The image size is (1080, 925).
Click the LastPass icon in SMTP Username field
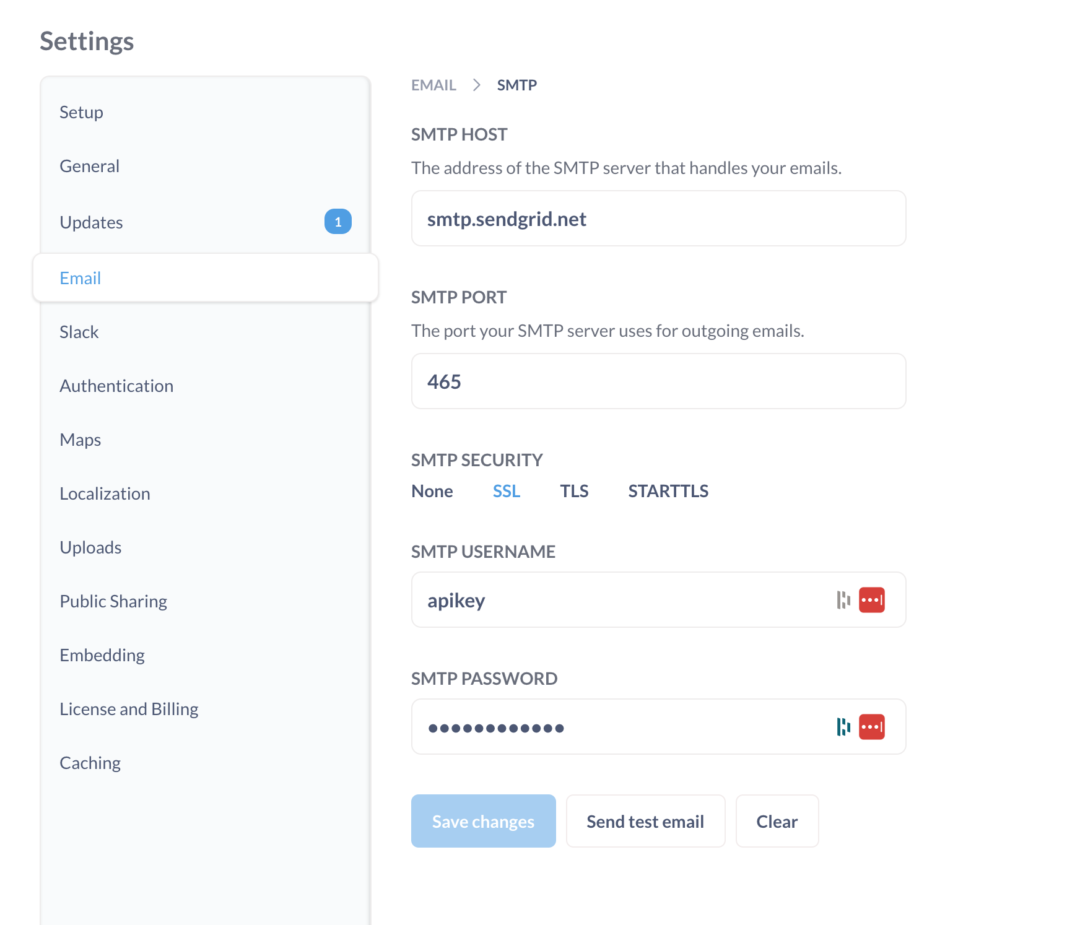click(x=871, y=599)
